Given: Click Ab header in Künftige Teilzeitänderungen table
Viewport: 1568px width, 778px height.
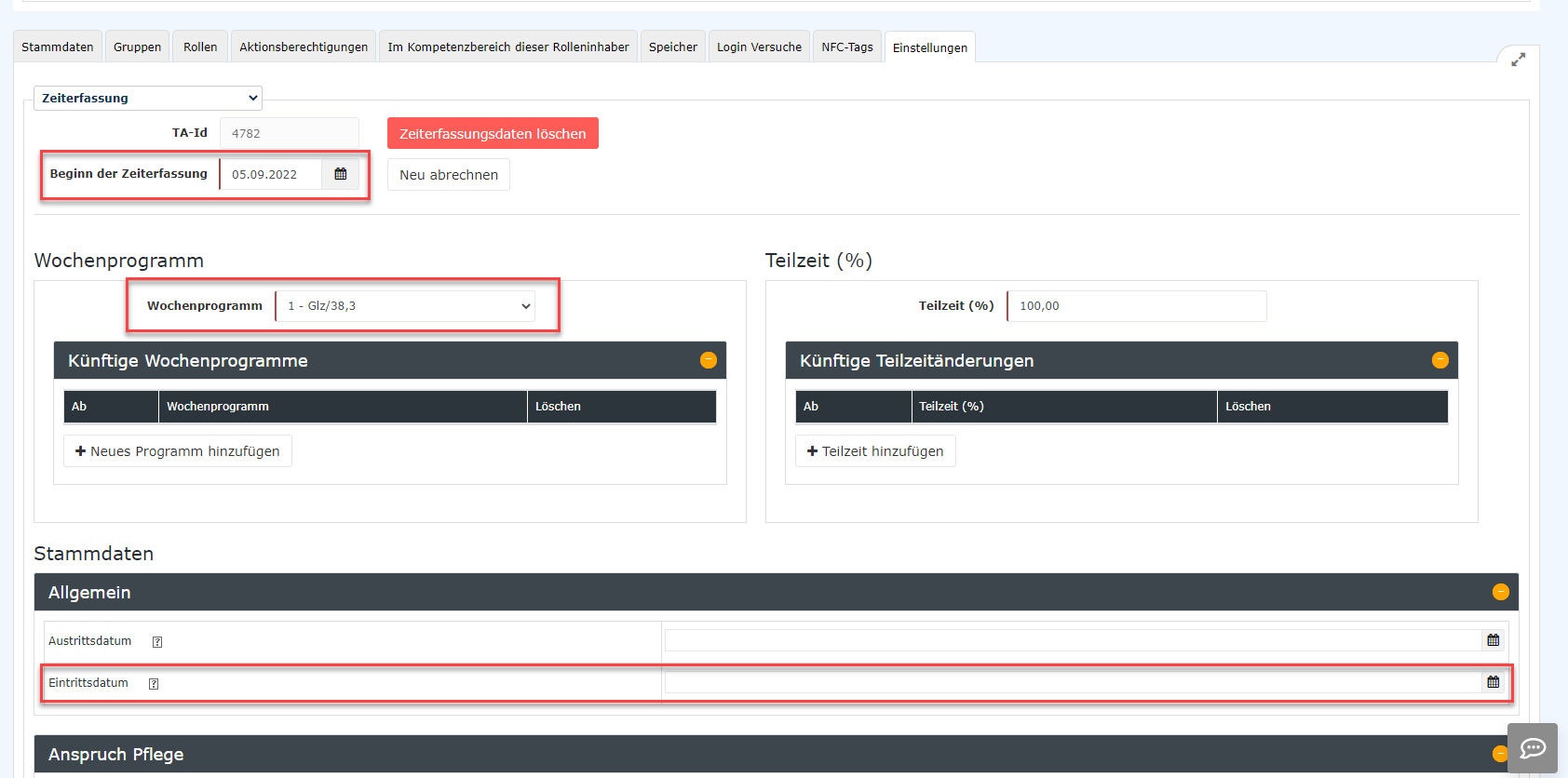Looking at the screenshot, I should pos(854,407).
